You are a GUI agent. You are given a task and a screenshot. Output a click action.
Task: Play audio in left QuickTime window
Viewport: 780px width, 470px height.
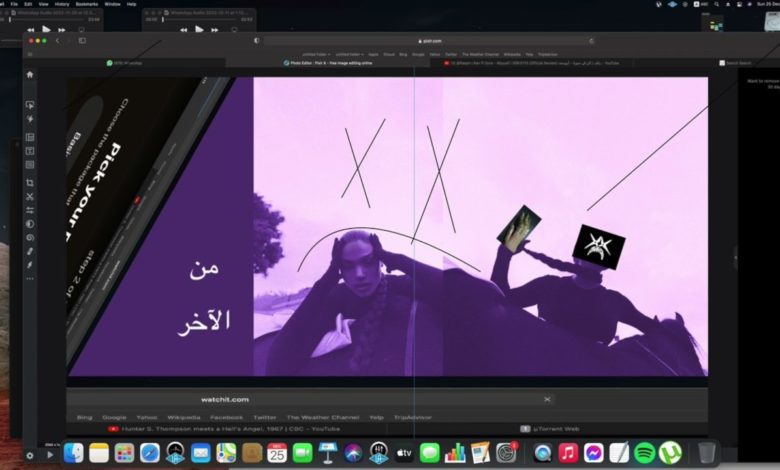pyautogui.click(x=46, y=29)
